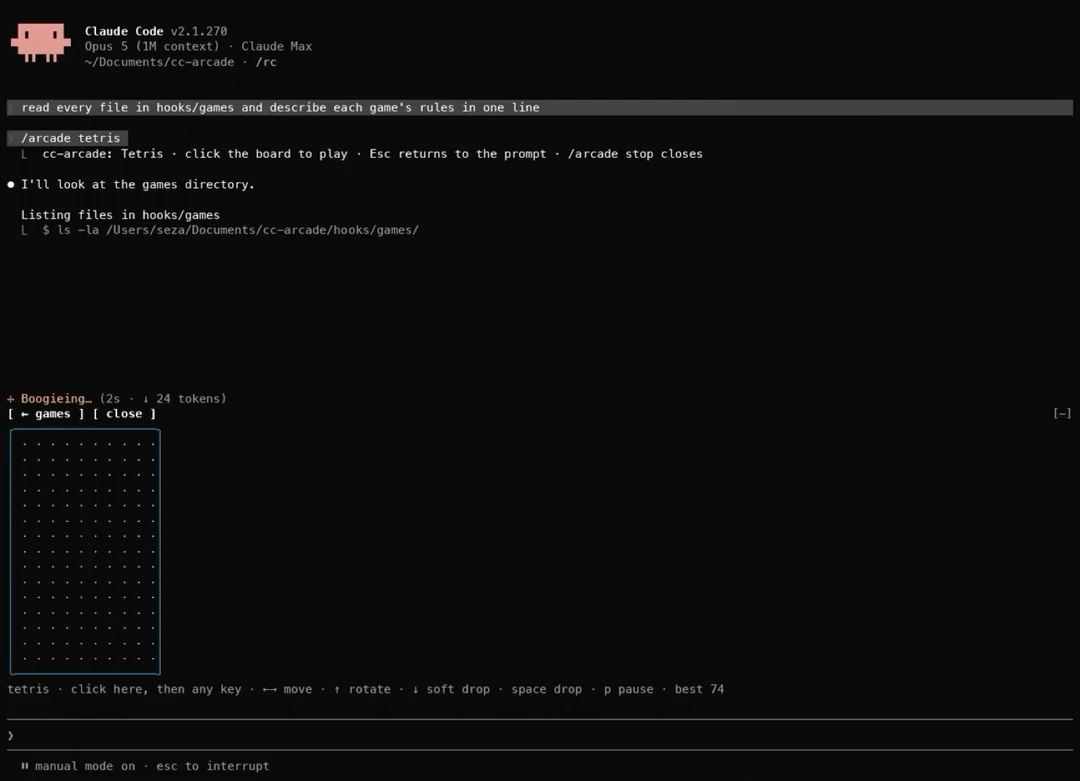Screen dimensions: 1080x781
Task: Click the 'best 74' score text
Action: pos(699,689)
